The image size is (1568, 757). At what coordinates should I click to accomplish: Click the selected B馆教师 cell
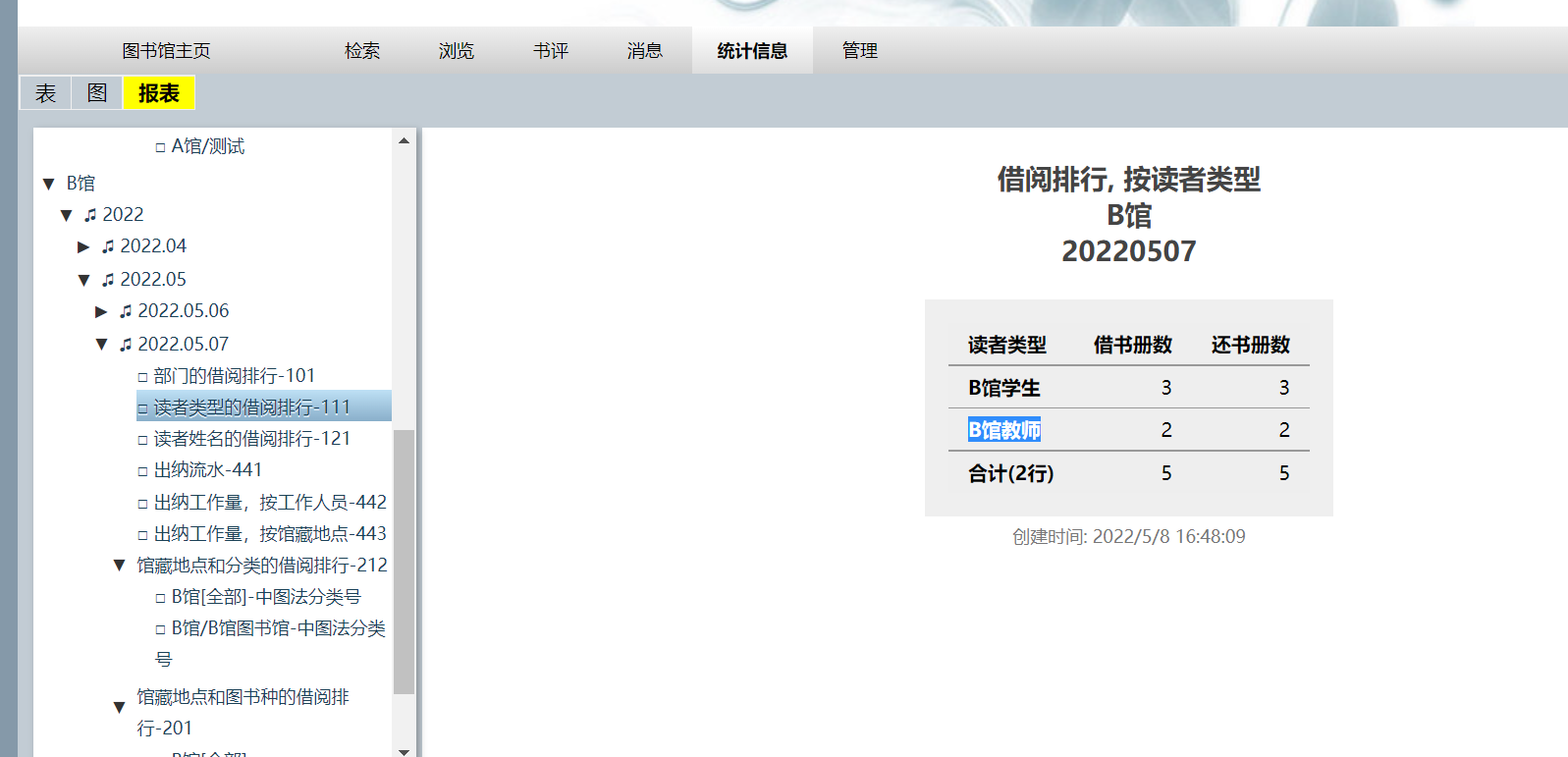pos(1004,430)
